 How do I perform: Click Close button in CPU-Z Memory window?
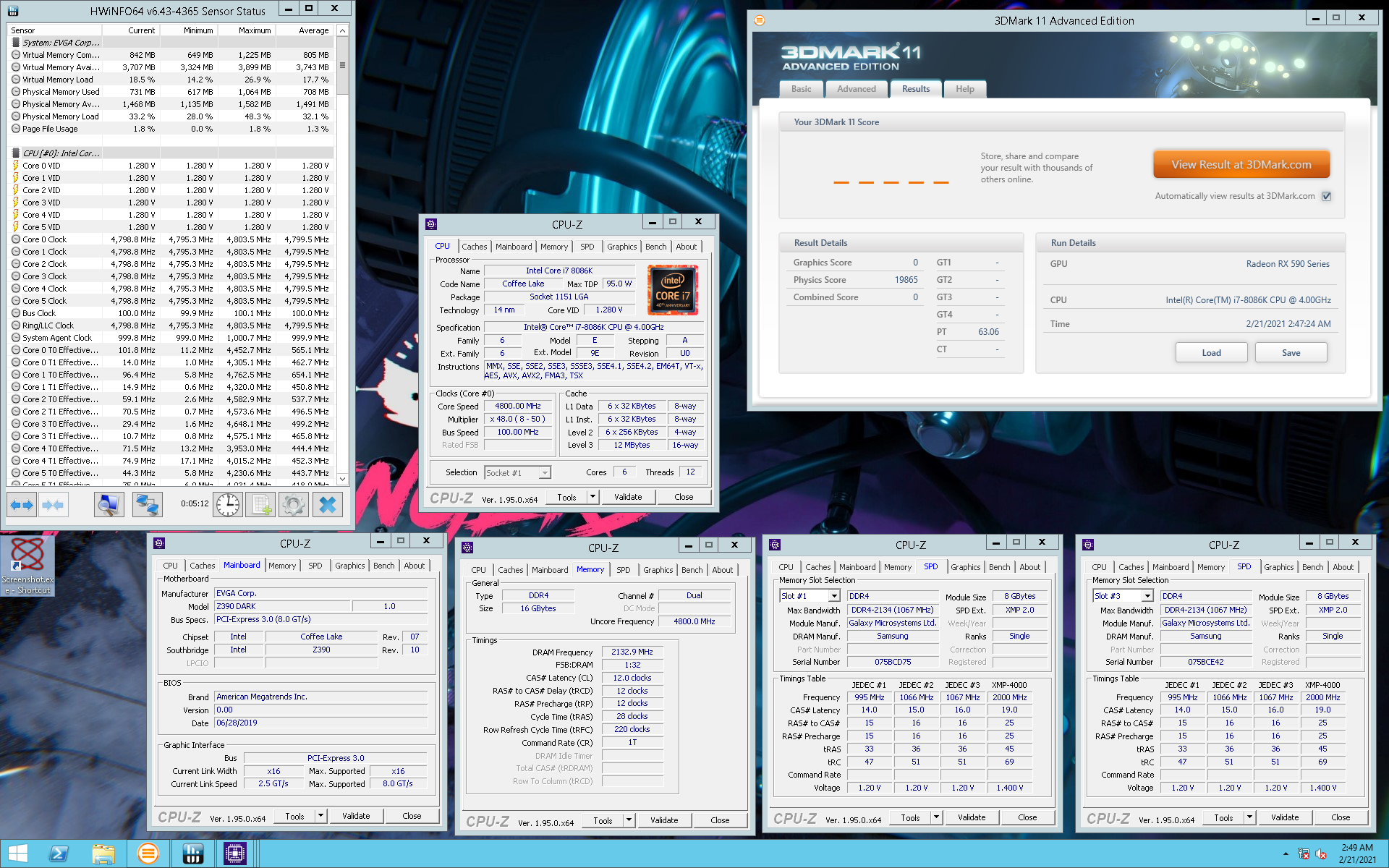pos(720,820)
